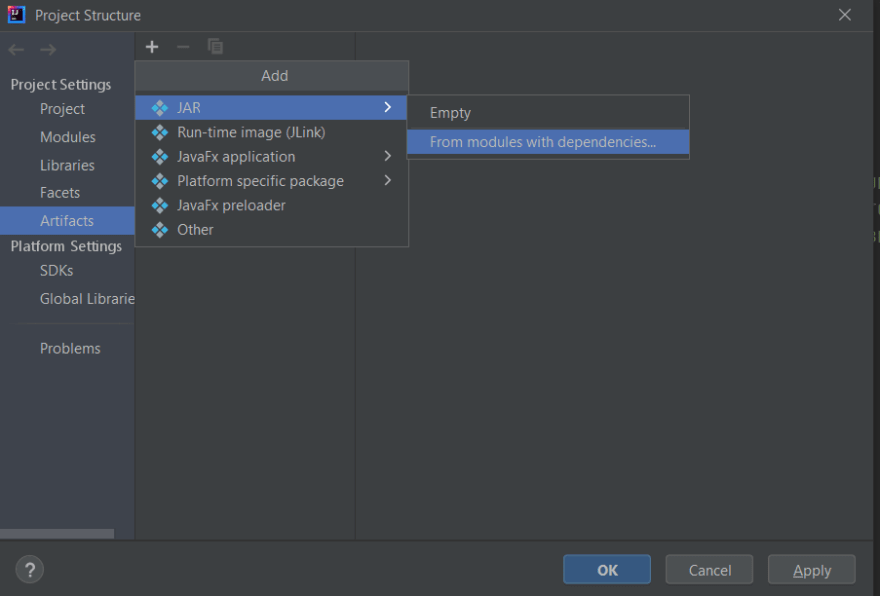The height and width of the screenshot is (596, 880).
Task: Click the plus Add artifact icon
Action: click(152, 47)
